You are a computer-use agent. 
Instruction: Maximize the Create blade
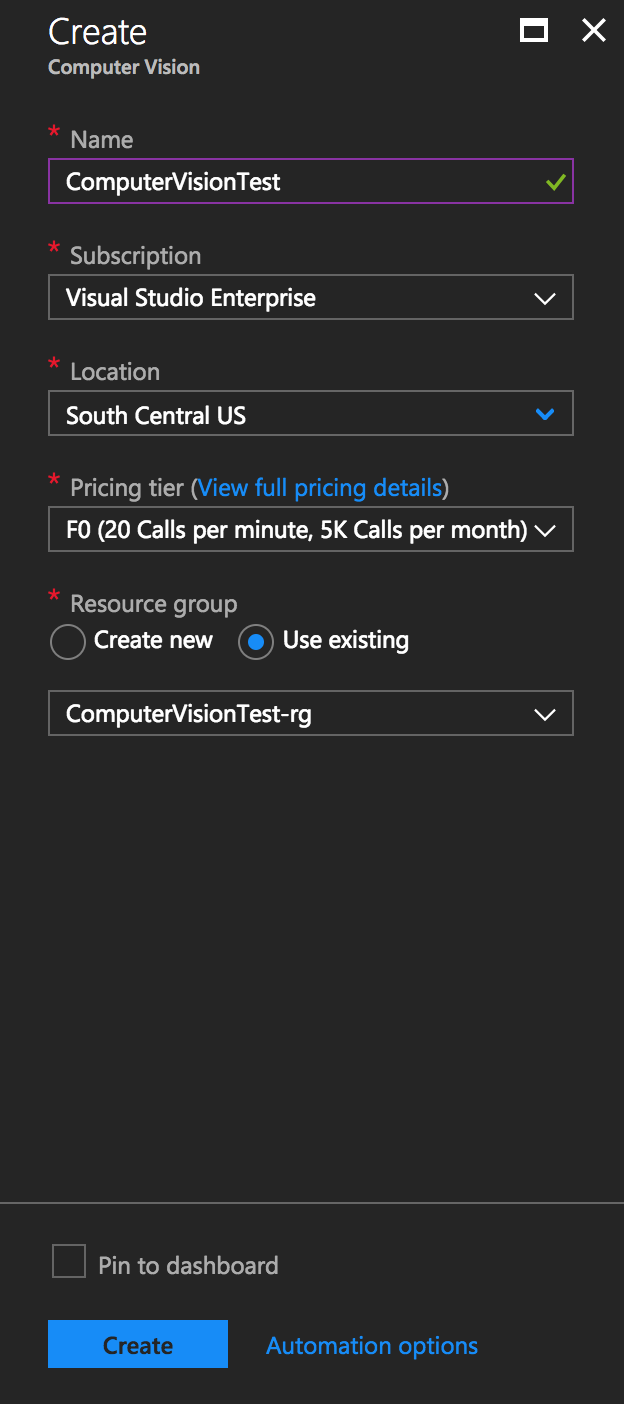[x=534, y=32]
